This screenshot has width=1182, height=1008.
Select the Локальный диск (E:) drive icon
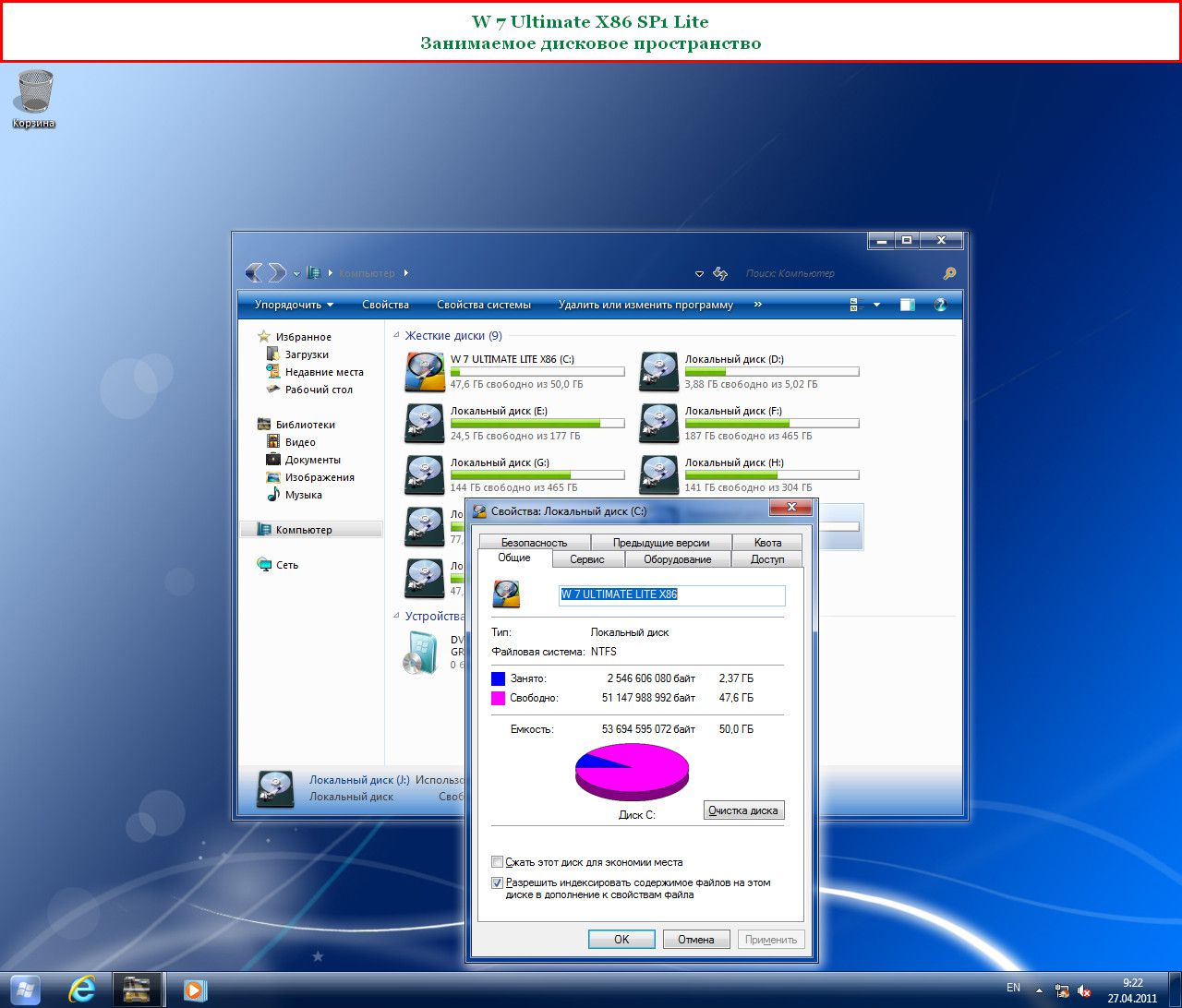point(425,424)
